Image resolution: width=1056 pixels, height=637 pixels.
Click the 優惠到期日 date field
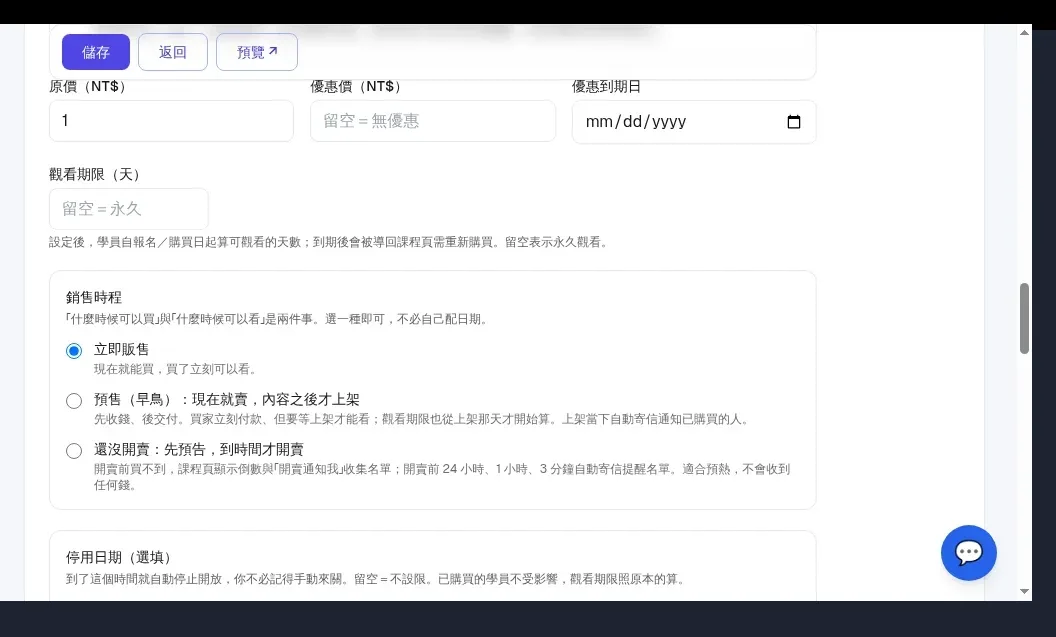[694, 122]
